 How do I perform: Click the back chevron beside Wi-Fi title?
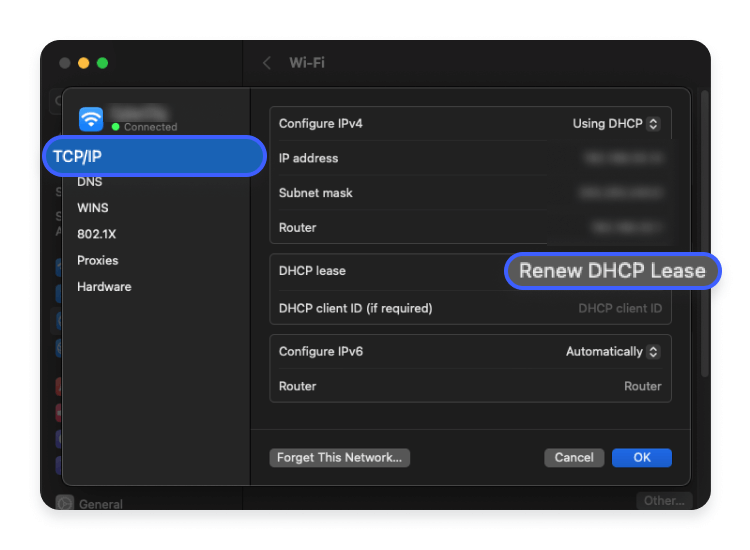tap(267, 63)
